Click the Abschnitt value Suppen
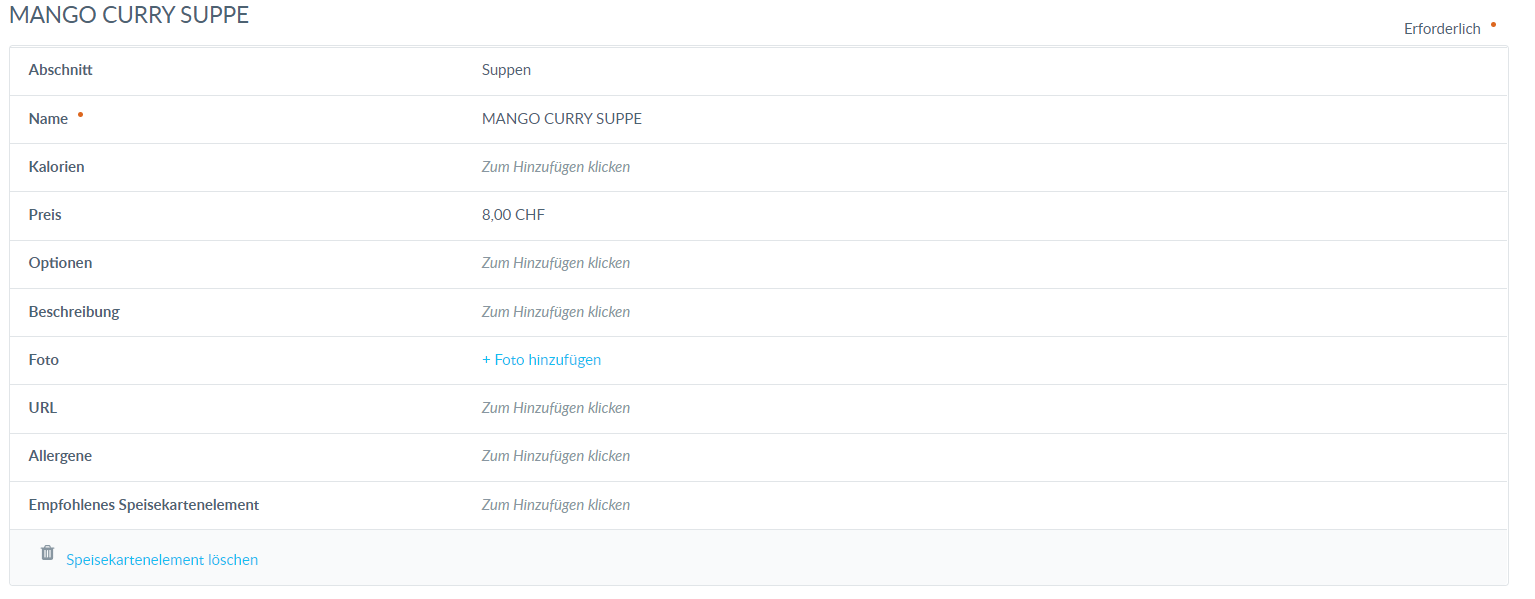1535x599 pixels. [506, 70]
